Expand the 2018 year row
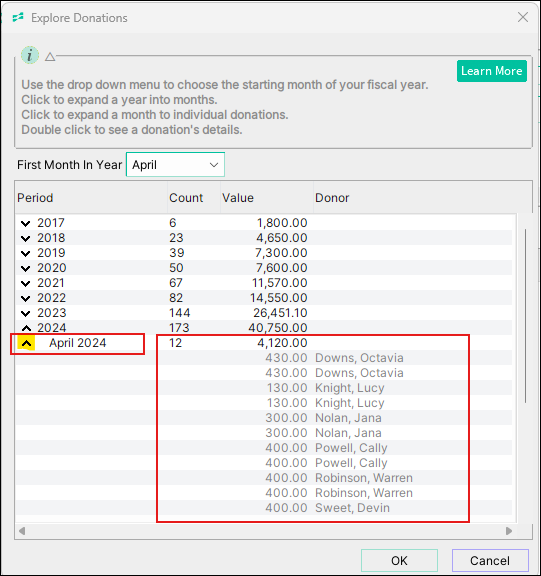Viewport: 541px width, 576px height. (x=25, y=238)
